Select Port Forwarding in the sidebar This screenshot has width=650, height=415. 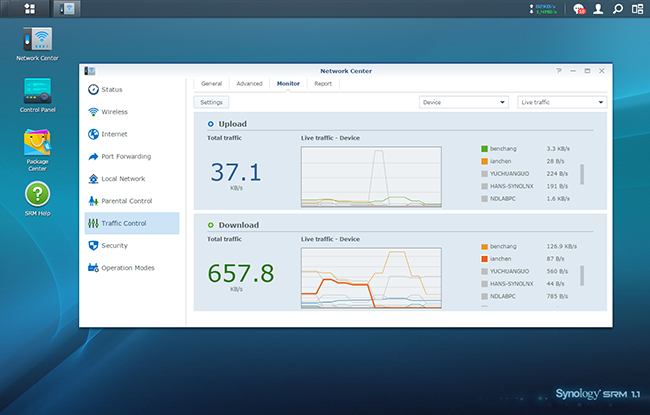click(x=126, y=156)
